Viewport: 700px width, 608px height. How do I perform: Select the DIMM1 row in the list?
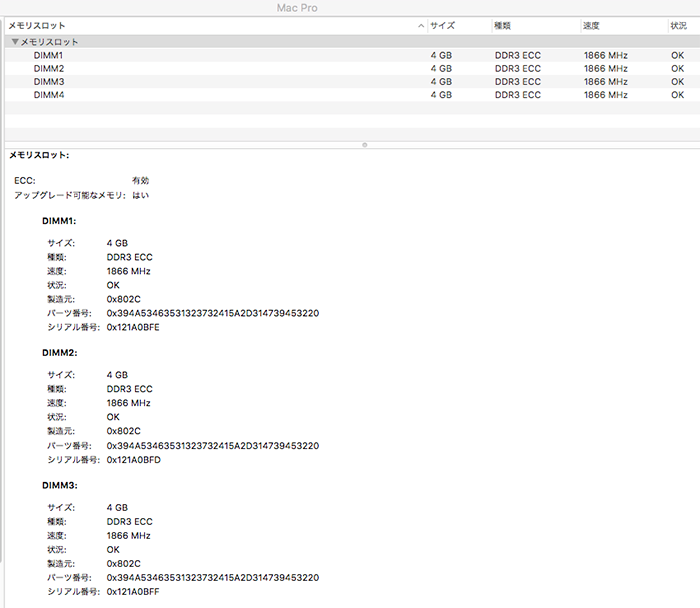pyautogui.click(x=352, y=55)
